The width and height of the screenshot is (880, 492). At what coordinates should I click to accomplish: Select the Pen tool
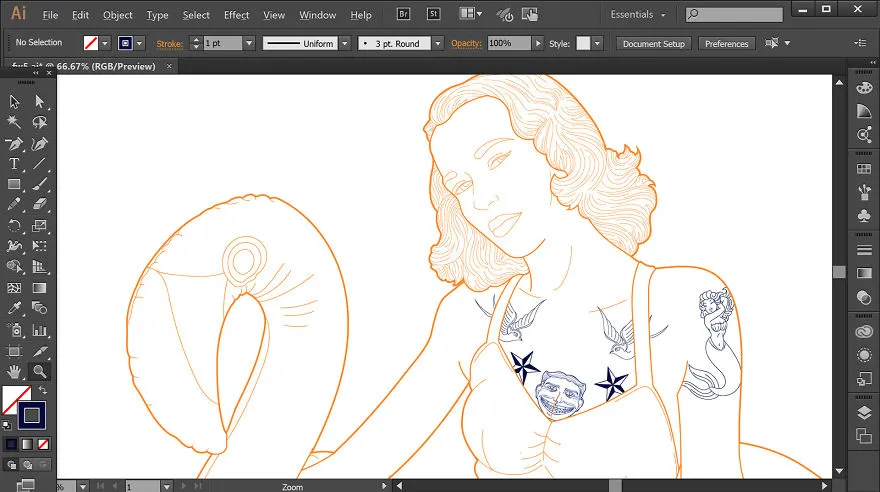click(14, 144)
